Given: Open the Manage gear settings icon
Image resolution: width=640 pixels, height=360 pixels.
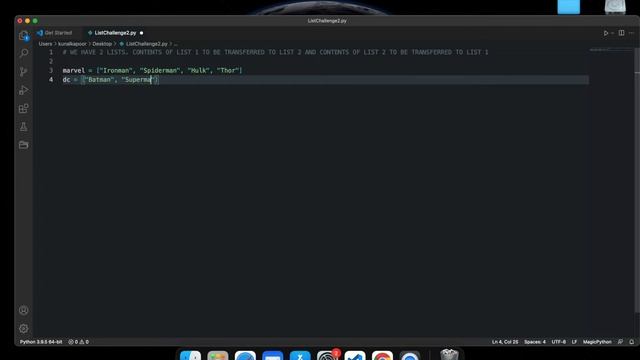Looking at the screenshot, I should tap(24, 328).
